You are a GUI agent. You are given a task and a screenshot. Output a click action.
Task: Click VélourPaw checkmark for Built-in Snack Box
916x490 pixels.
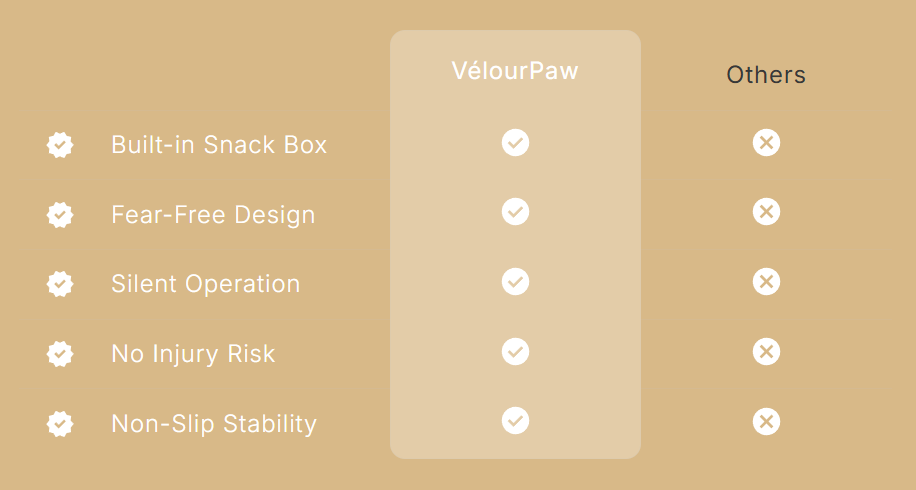(x=515, y=142)
